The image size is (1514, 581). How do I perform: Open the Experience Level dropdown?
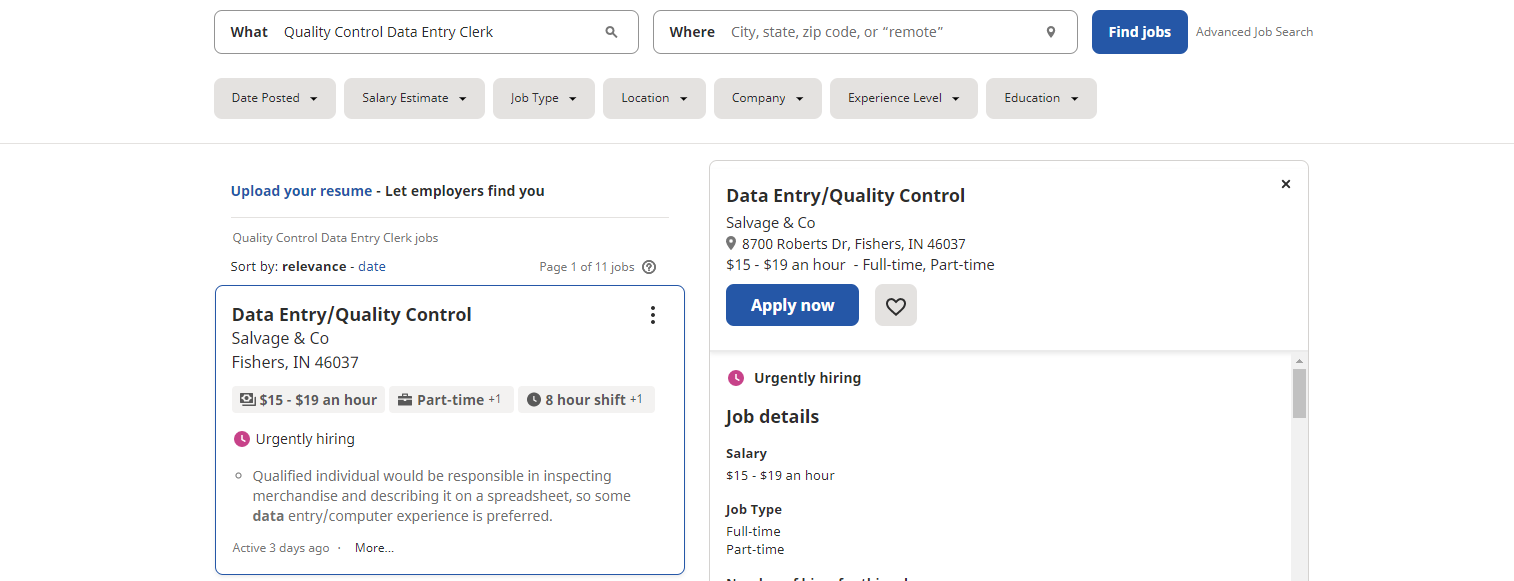[x=903, y=98]
